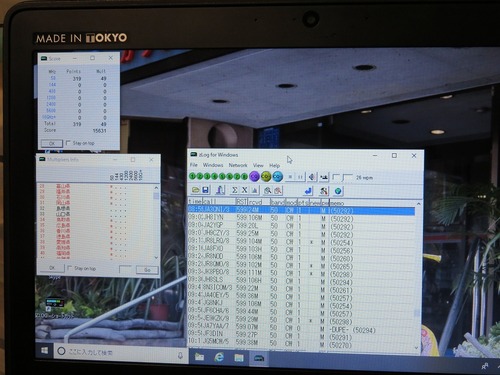Open the Windows Start button
The width and height of the screenshot is (500, 375).
[44, 351]
